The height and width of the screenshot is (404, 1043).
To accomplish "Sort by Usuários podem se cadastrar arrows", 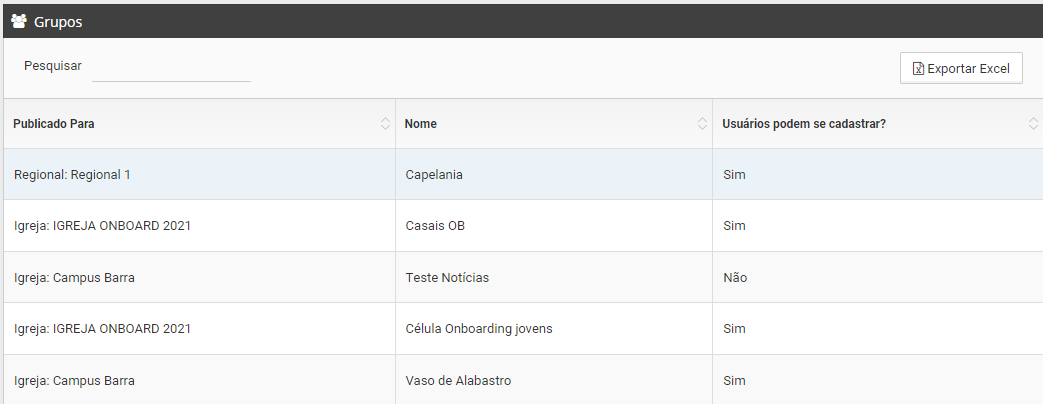I will [1033, 124].
